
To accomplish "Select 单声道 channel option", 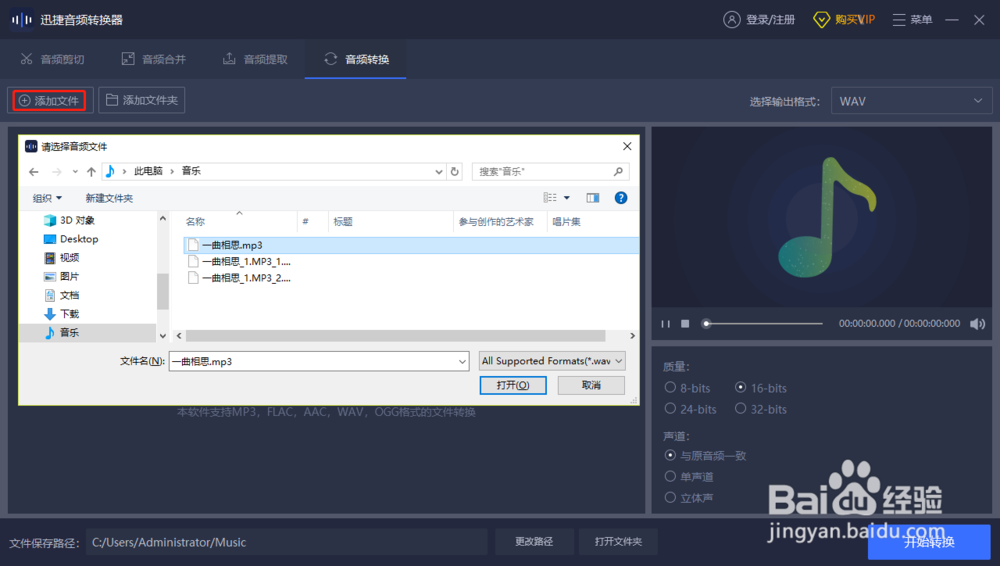I will tap(689, 477).
